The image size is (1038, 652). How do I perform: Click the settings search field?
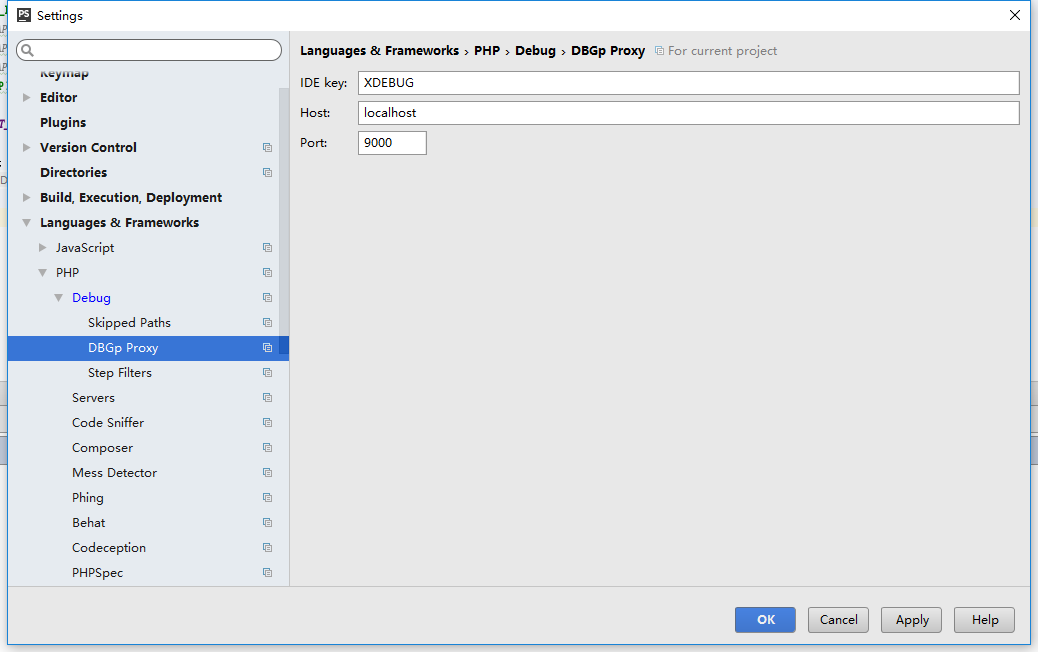point(149,50)
